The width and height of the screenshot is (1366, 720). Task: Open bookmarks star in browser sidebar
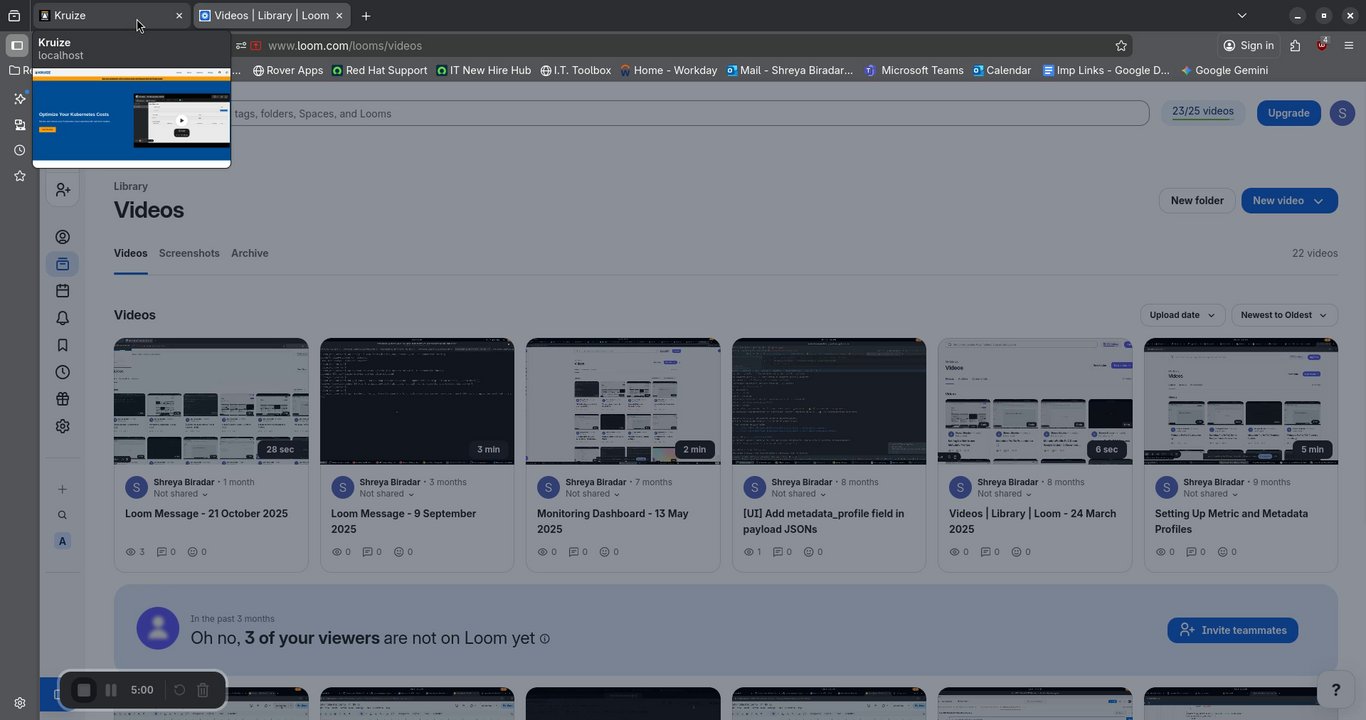click(x=19, y=176)
